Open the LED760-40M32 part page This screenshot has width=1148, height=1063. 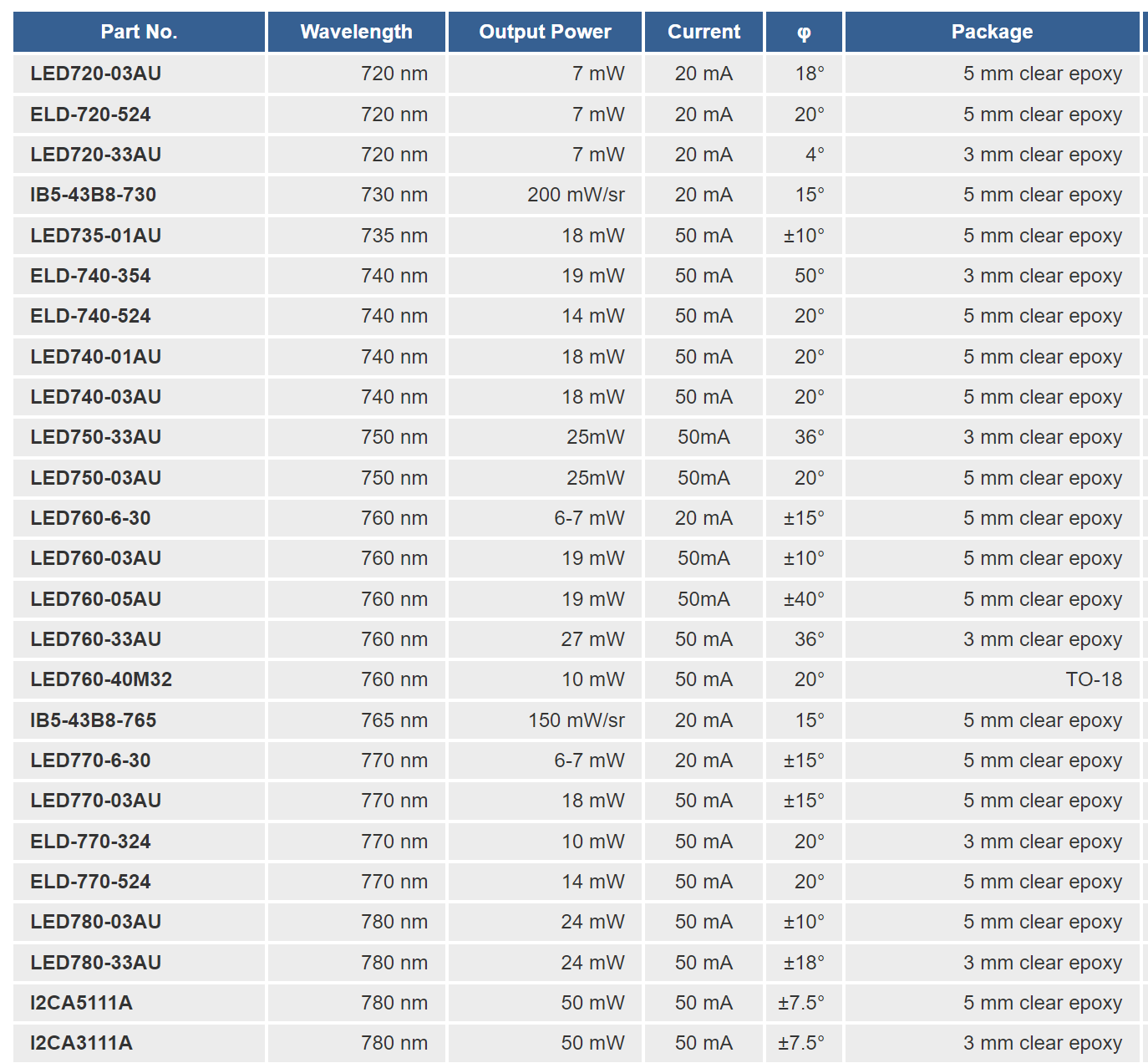[101, 679]
